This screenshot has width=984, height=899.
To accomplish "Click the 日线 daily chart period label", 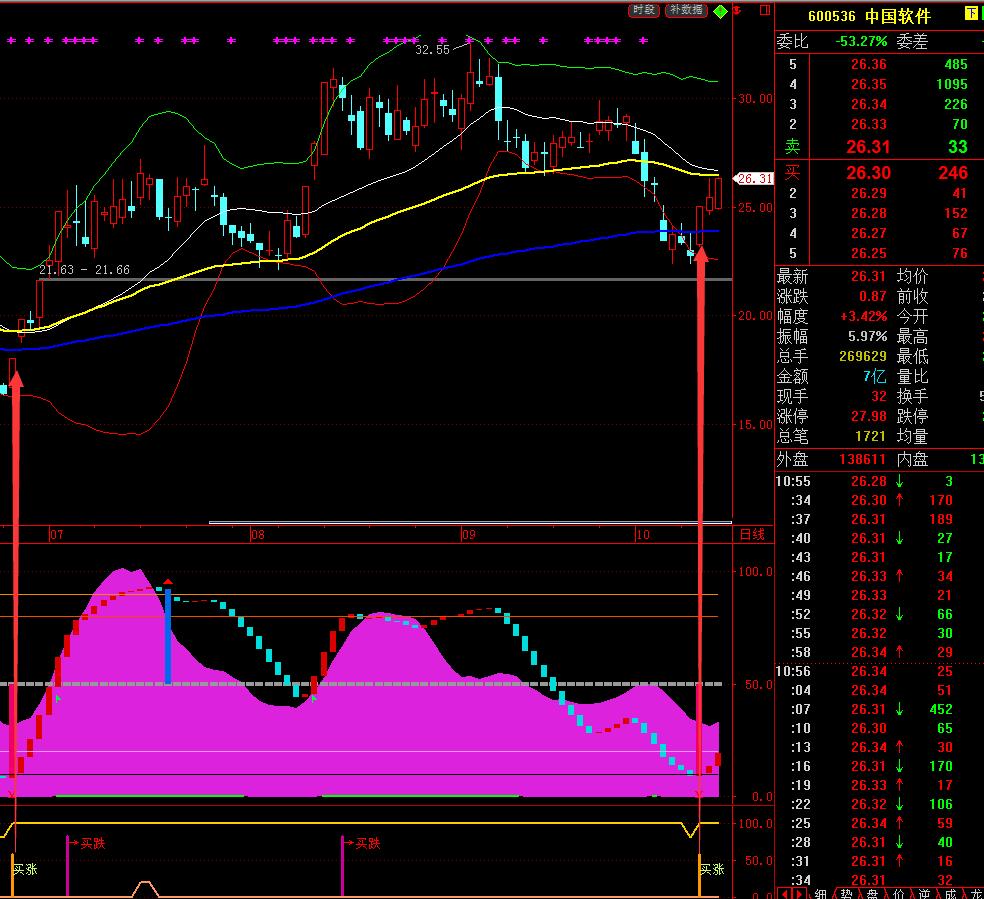I will coord(751,535).
